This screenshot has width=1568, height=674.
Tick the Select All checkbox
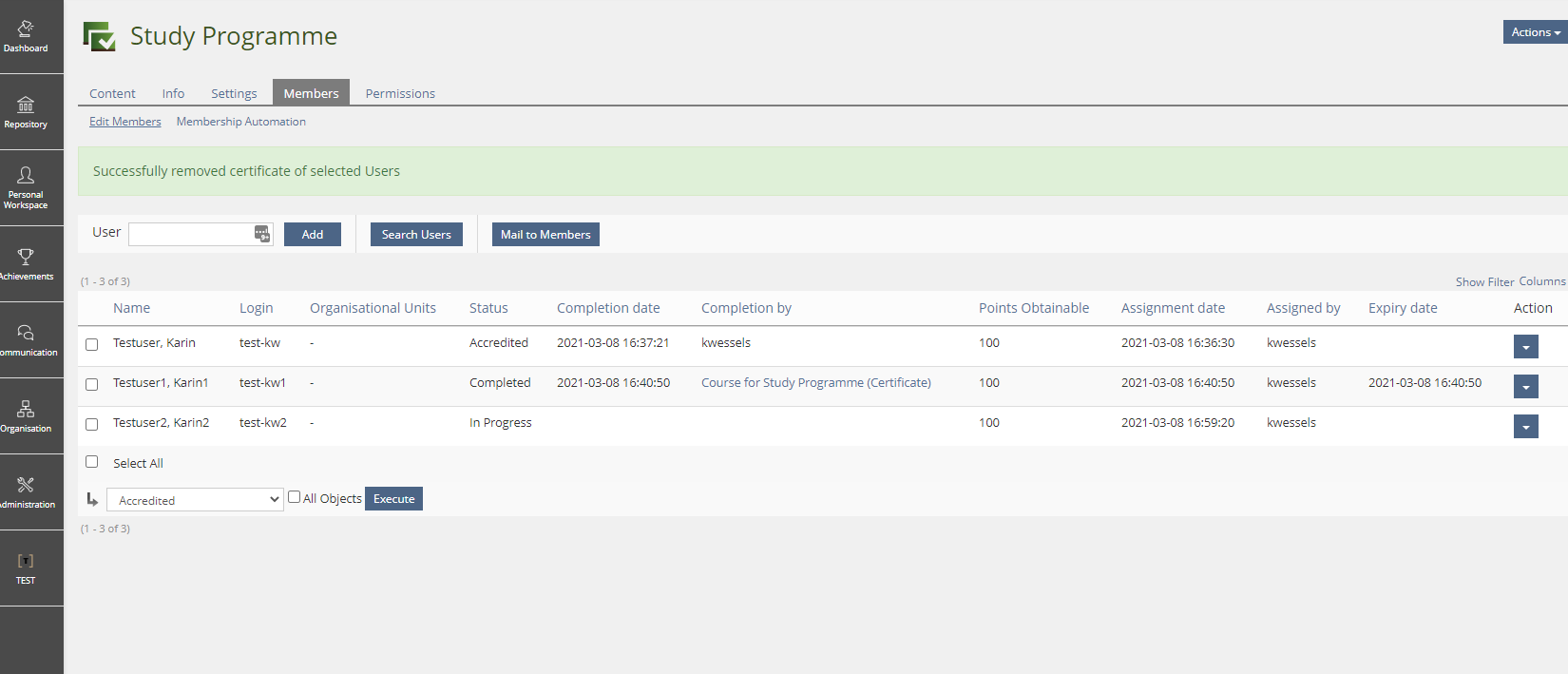(92, 462)
